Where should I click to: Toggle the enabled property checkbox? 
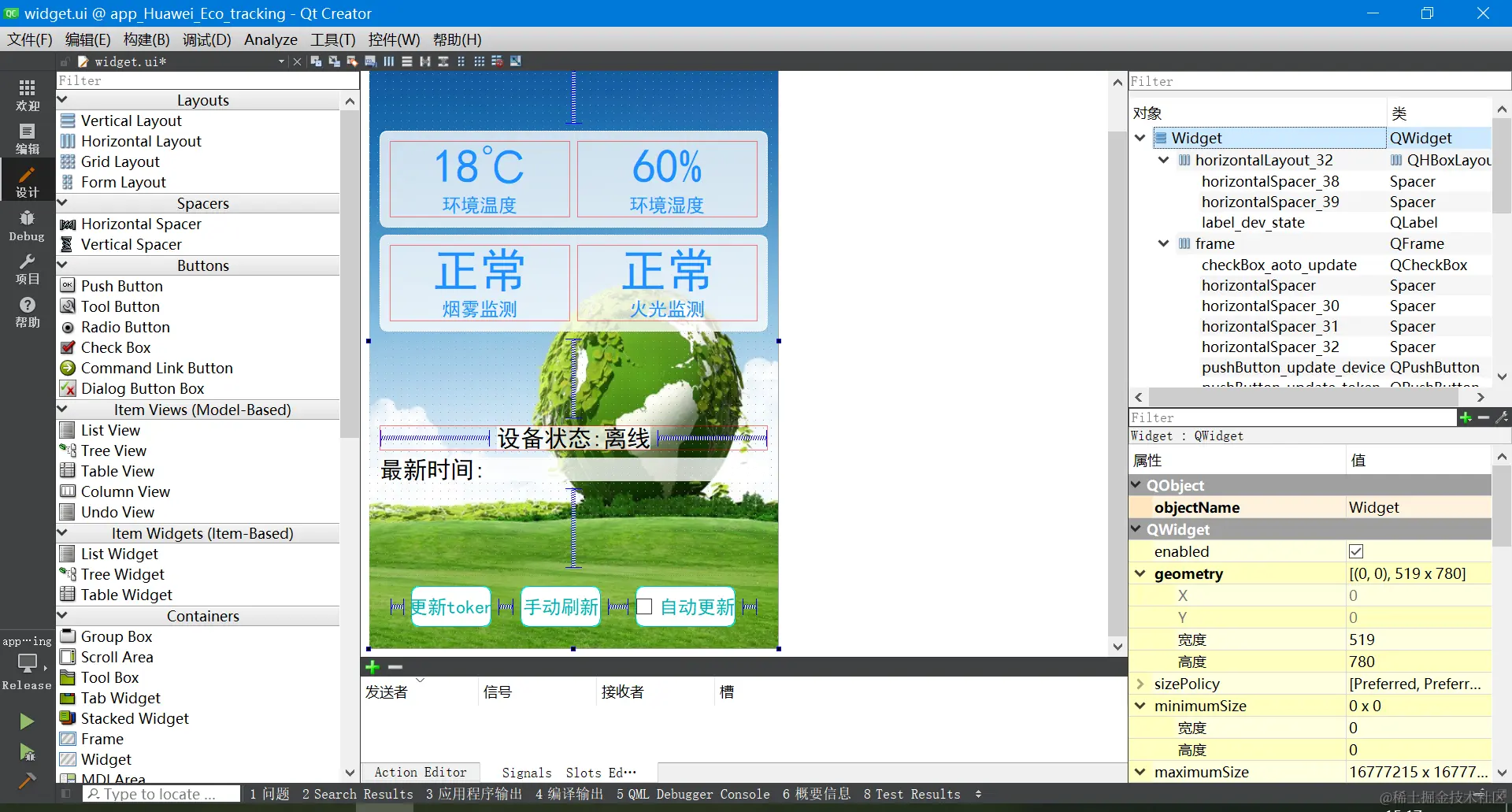1356,551
